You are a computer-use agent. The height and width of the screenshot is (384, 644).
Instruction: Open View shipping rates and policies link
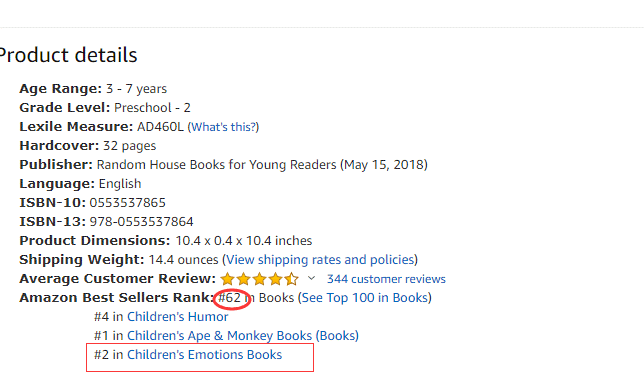point(320,260)
